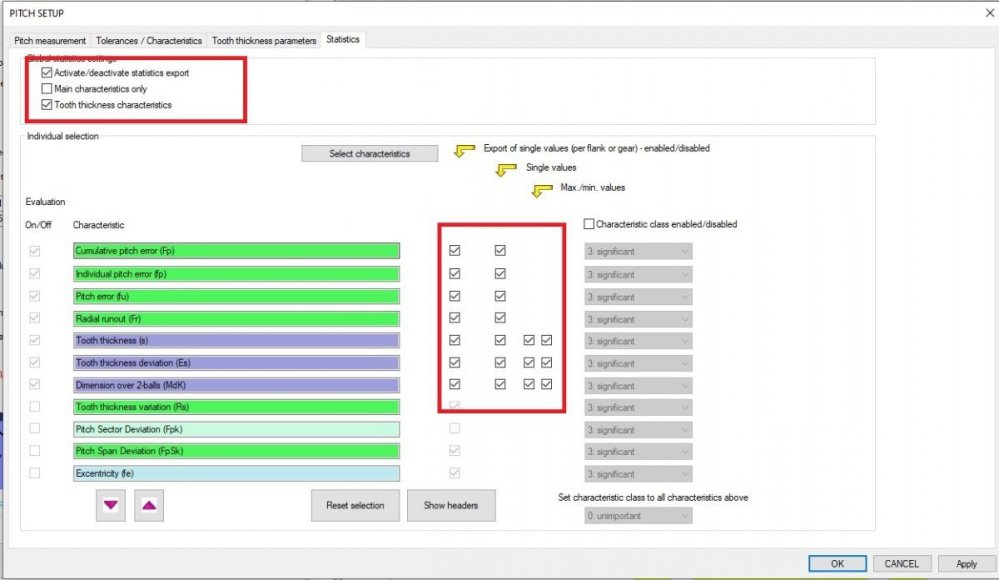
Task: Enable Main characteristics only checkbox
Action: [47, 89]
